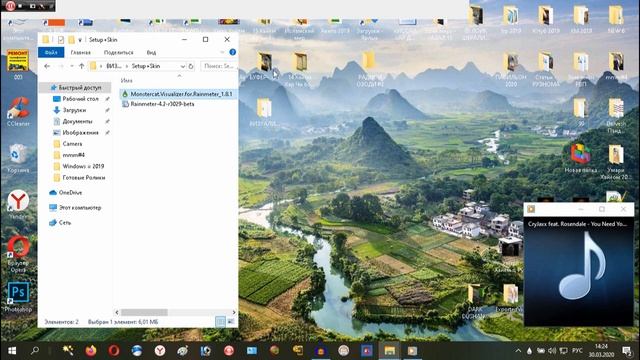Click the New Folder icon in Explorer quick access toolbar
This screenshot has height=360, width=640.
71,40
